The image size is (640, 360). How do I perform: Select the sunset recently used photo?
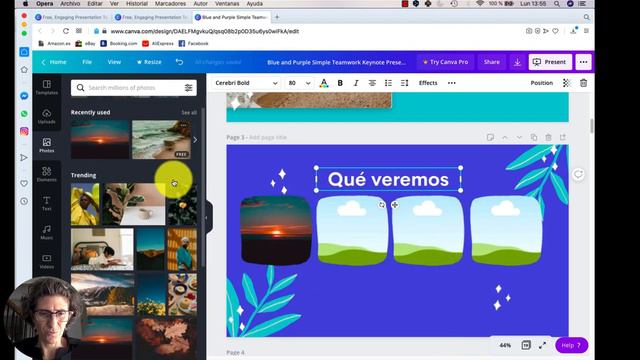coord(100,139)
